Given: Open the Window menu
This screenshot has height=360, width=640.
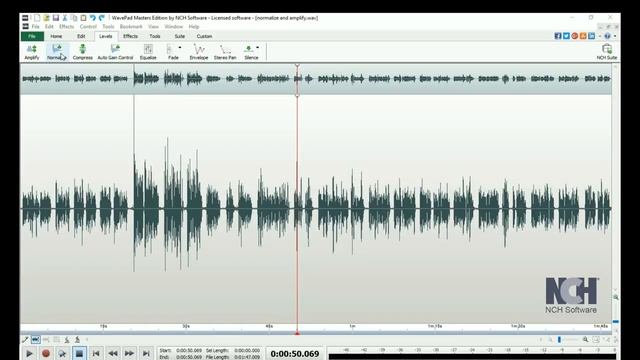Looking at the screenshot, I should tap(173, 27).
